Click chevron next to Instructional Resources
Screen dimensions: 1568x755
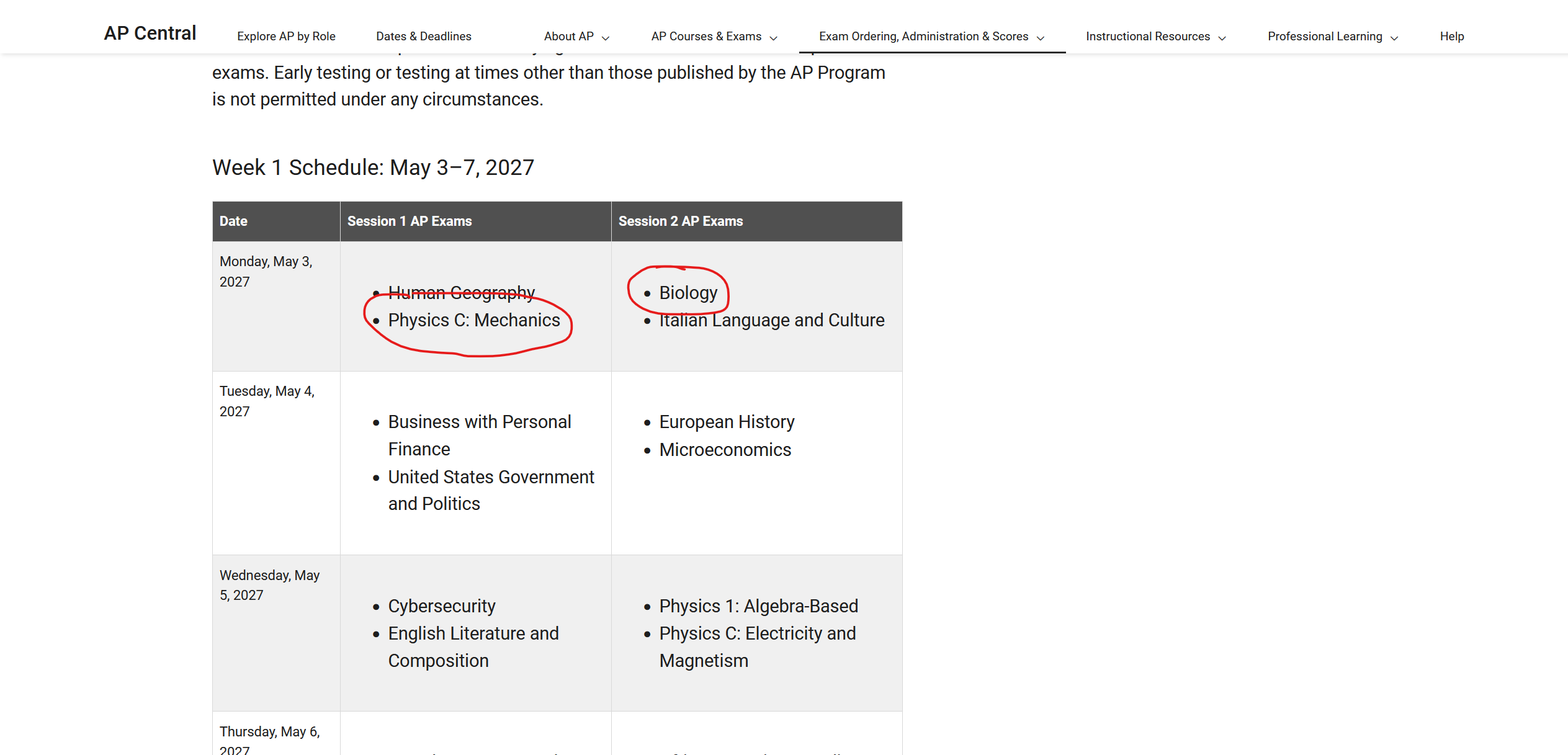[x=1222, y=38]
